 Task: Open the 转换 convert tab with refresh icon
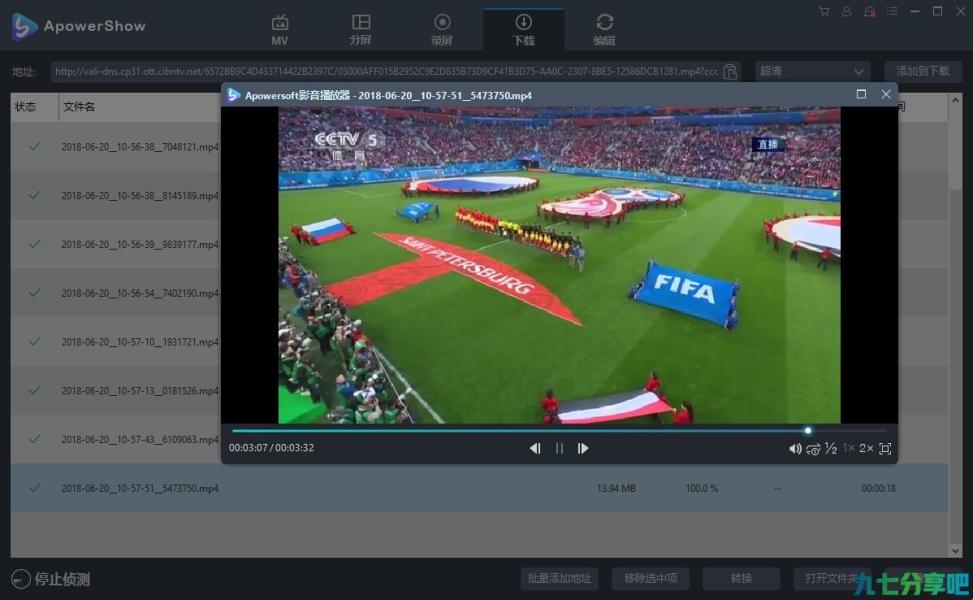click(604, 30)
